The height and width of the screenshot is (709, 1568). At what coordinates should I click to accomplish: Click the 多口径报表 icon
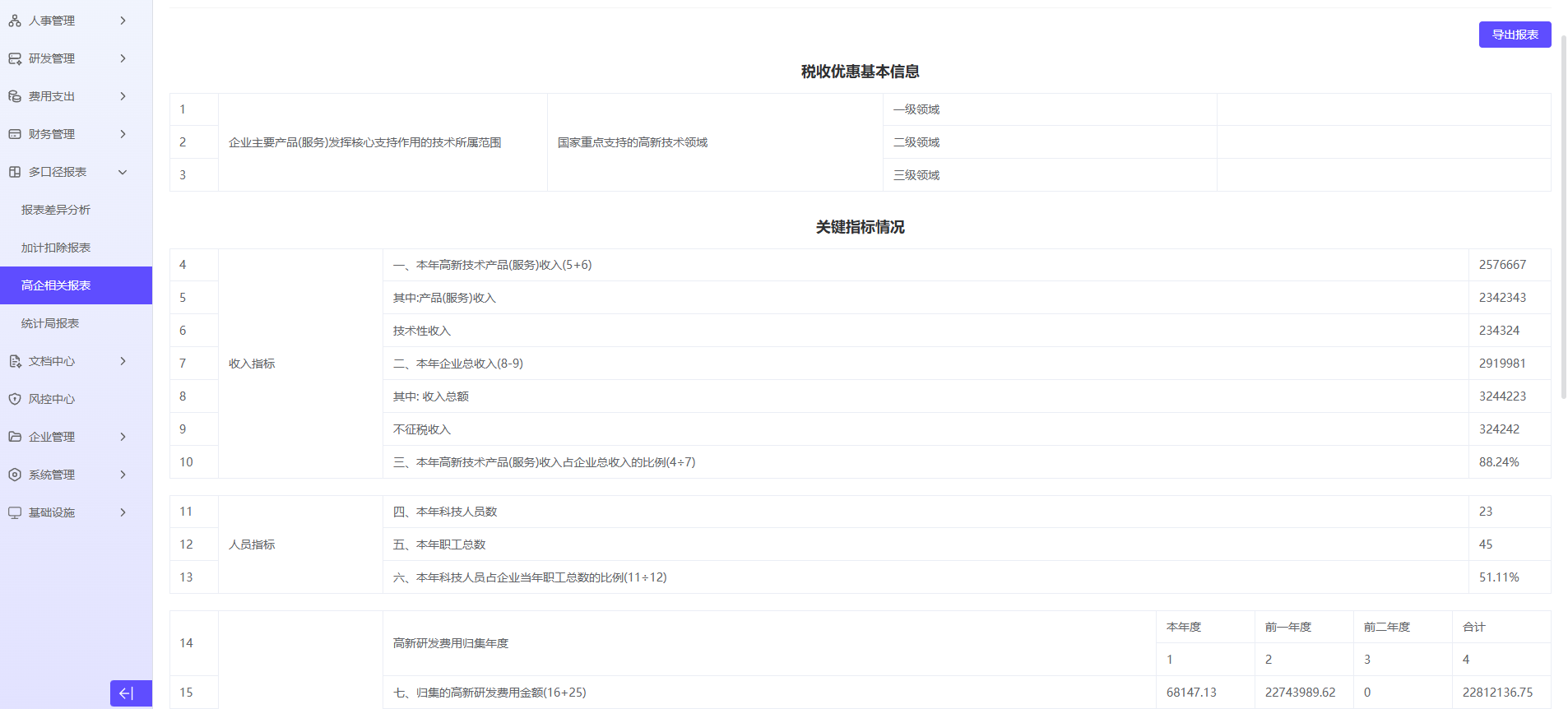(15, 172)
